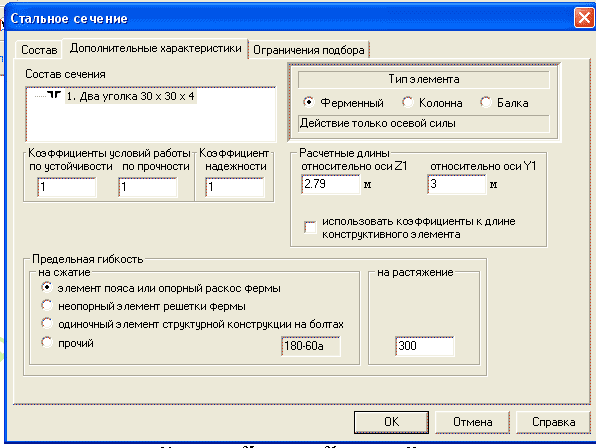
Task: Enable использовать коэффициенты к длине checkbox
Action: click(310, 227)
